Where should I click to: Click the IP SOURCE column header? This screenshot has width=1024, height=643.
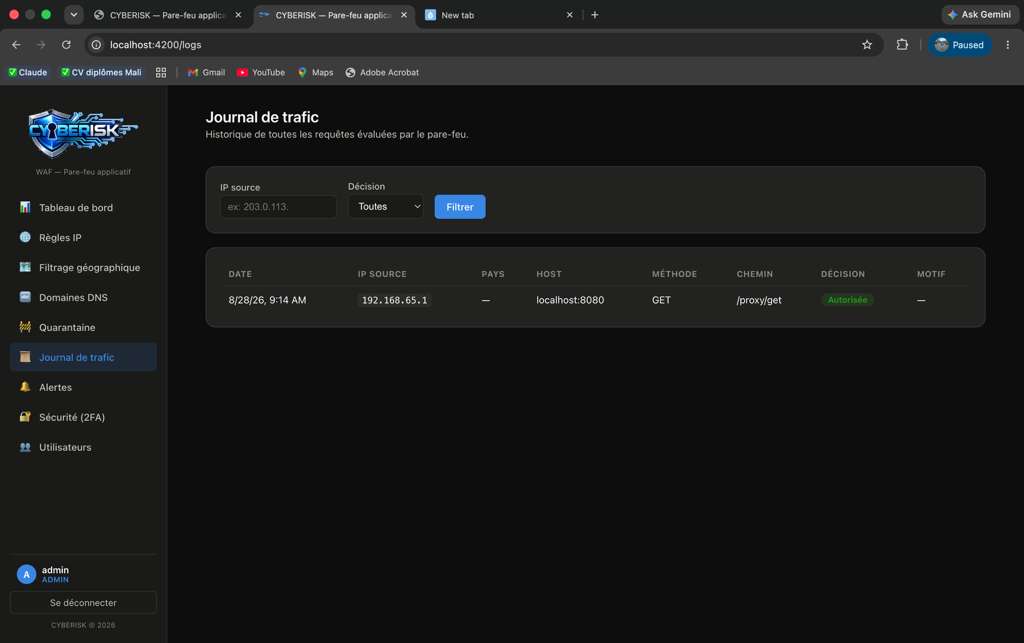382,274
